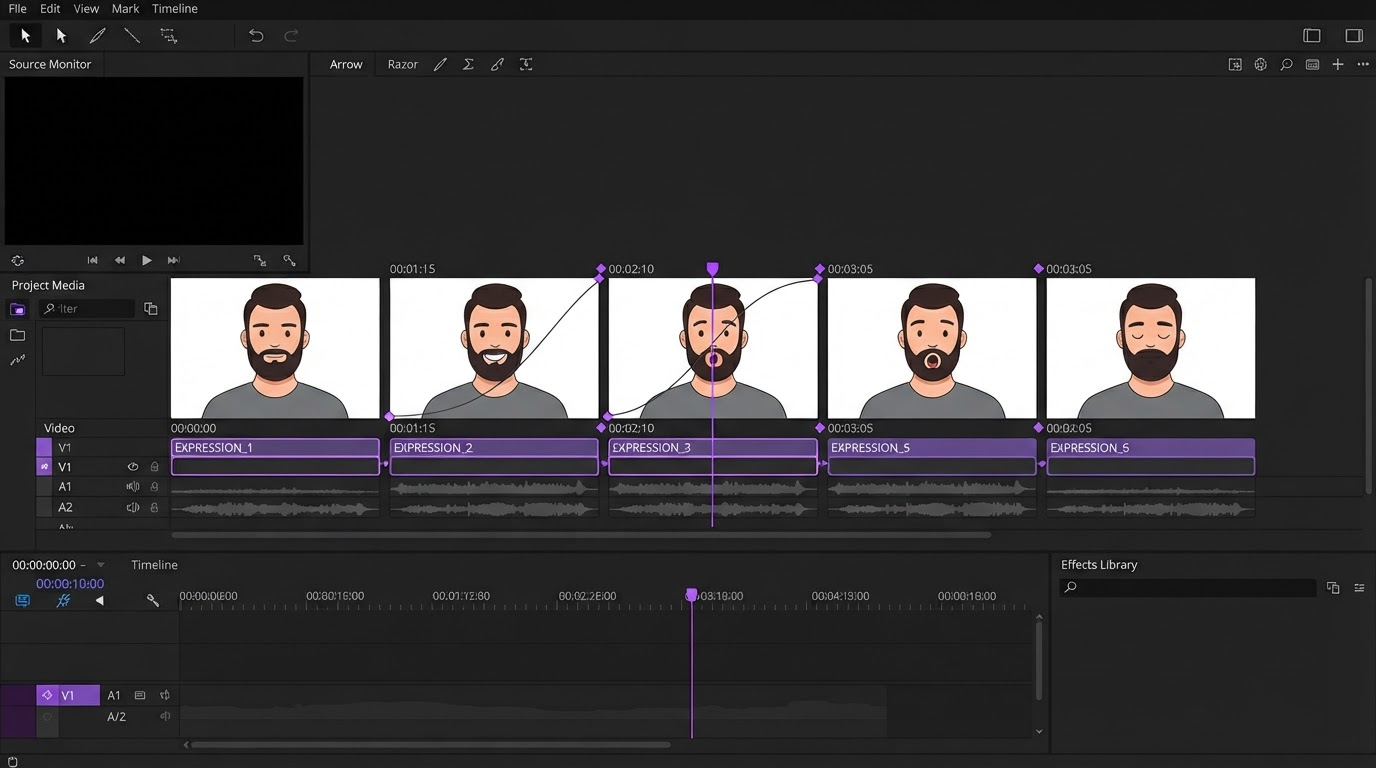This screenshot has width=1376, height=768.
Task: Click the bearded man thumbnail above EXPRESSION_2
Action: (x=494, y=348)
